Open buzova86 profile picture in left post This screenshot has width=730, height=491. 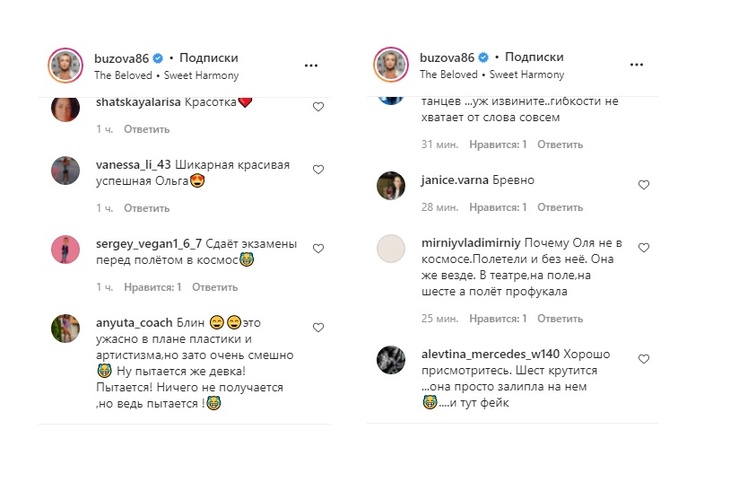65,66
